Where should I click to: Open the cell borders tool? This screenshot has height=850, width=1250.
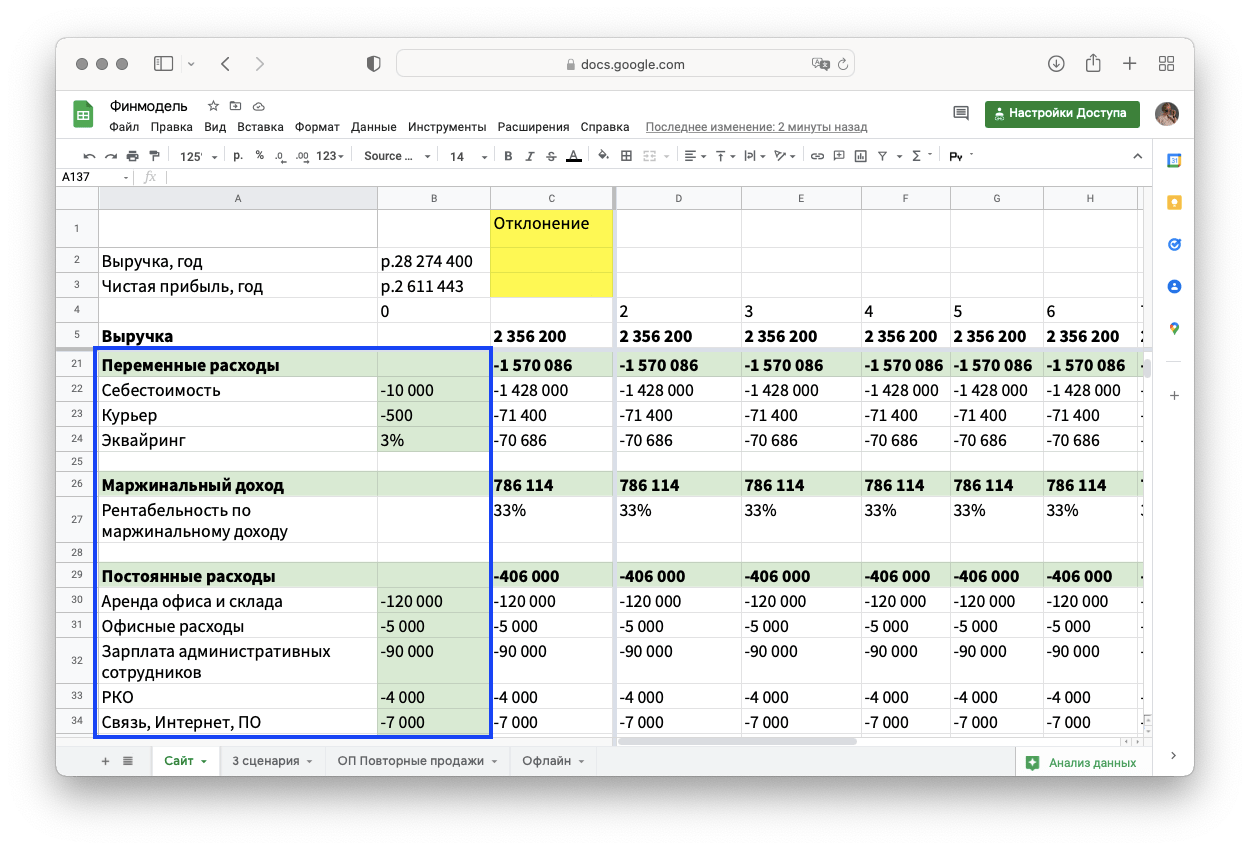(x=627, y=156)
